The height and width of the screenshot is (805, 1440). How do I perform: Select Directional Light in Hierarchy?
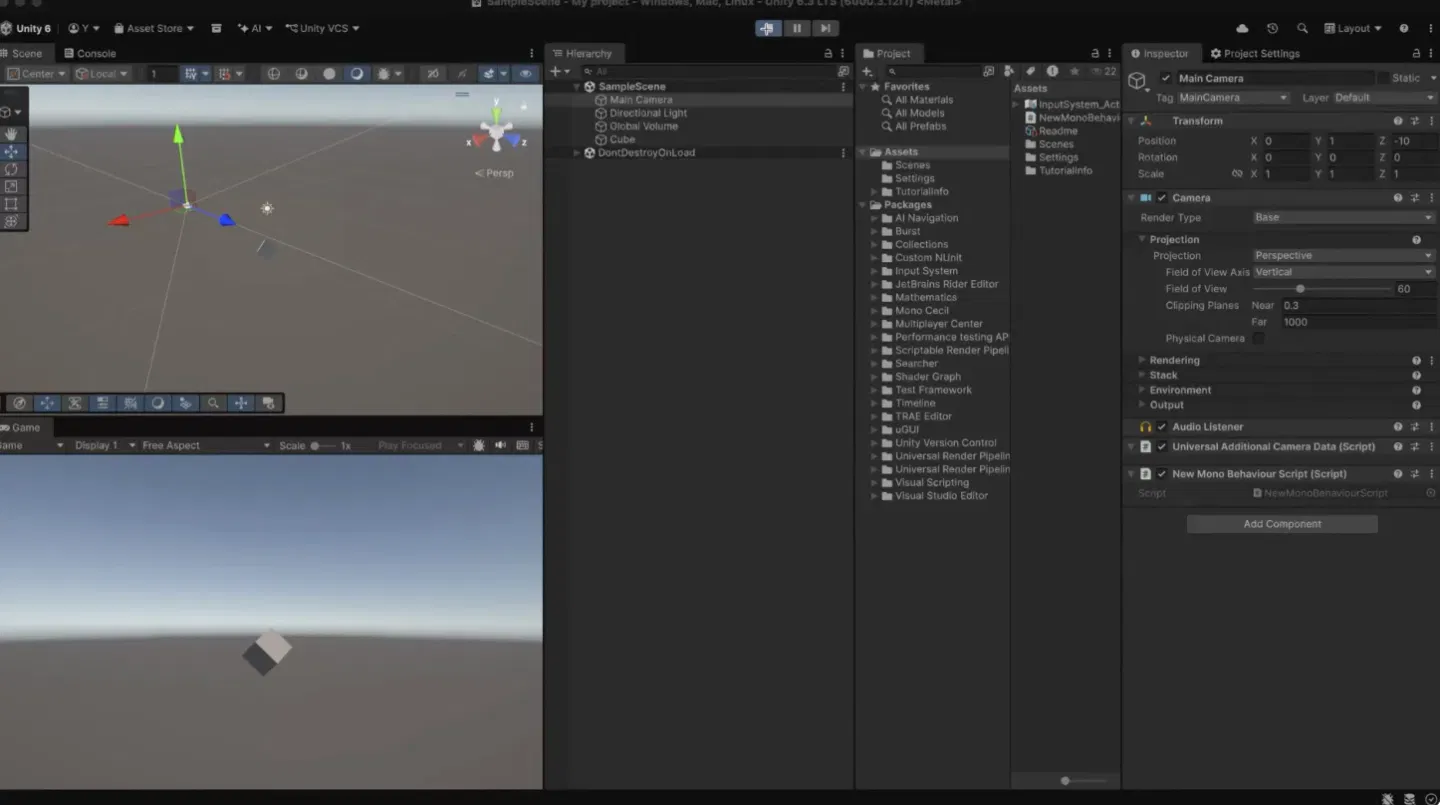click(x=648, y=113)
